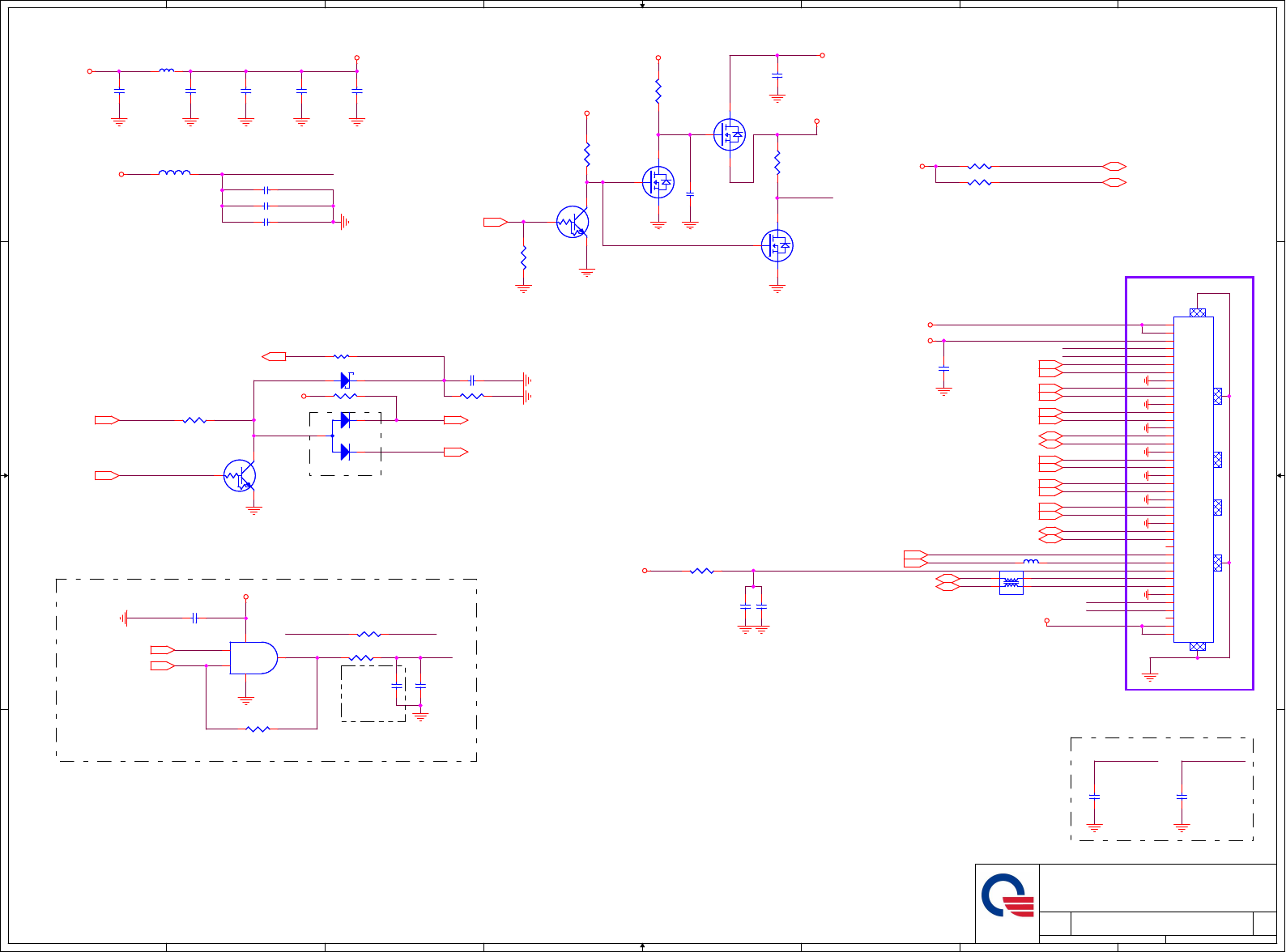Select the feedback resistor under the AND gate
The height and width of the screenshot is (952, 1286).
(x=258, y=729)
